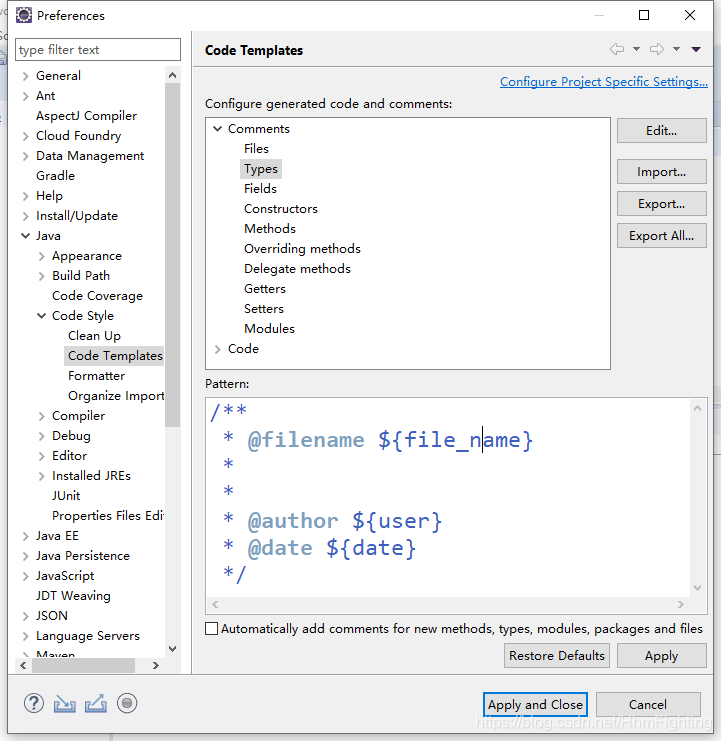Click the Edit... button
This screenshot has height=741, width=721.
click(661, 130)
